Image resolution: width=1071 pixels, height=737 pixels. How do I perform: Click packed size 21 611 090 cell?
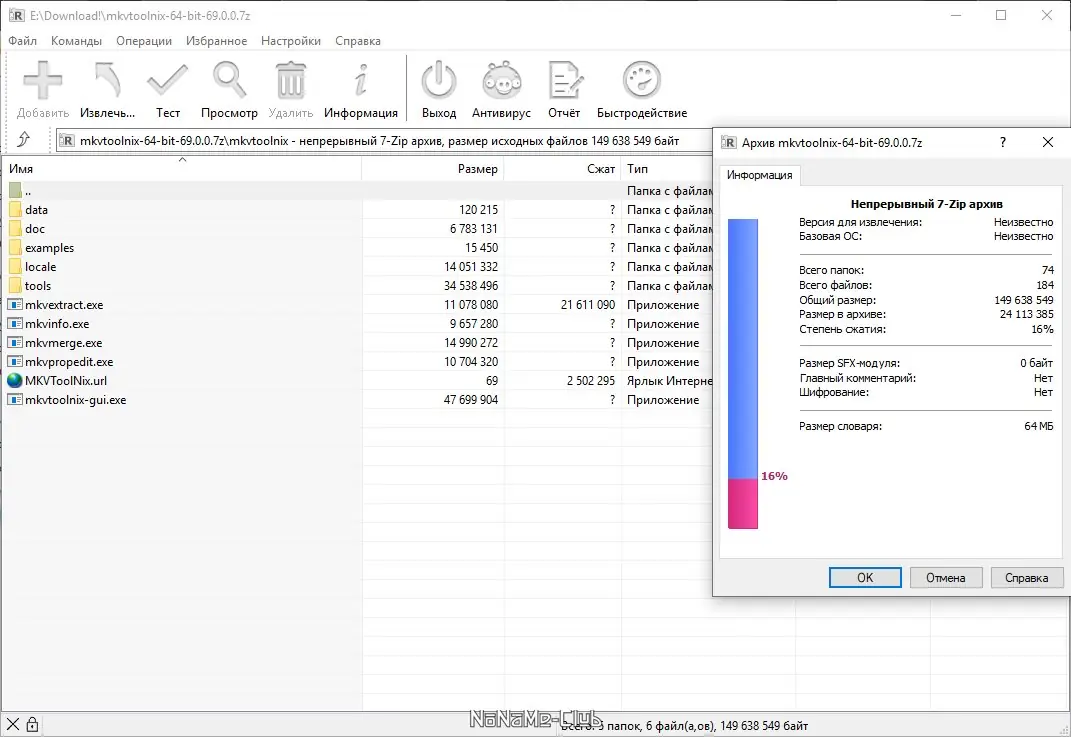(587, 305)
